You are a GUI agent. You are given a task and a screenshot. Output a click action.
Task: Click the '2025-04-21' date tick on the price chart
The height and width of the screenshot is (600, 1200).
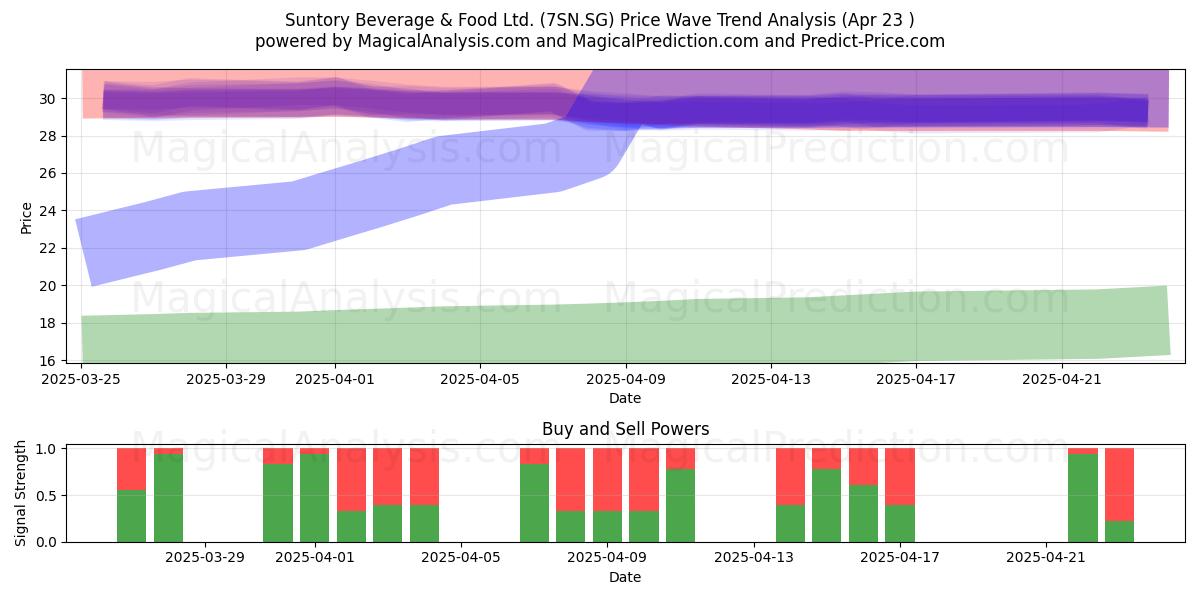click(1061, 379)
